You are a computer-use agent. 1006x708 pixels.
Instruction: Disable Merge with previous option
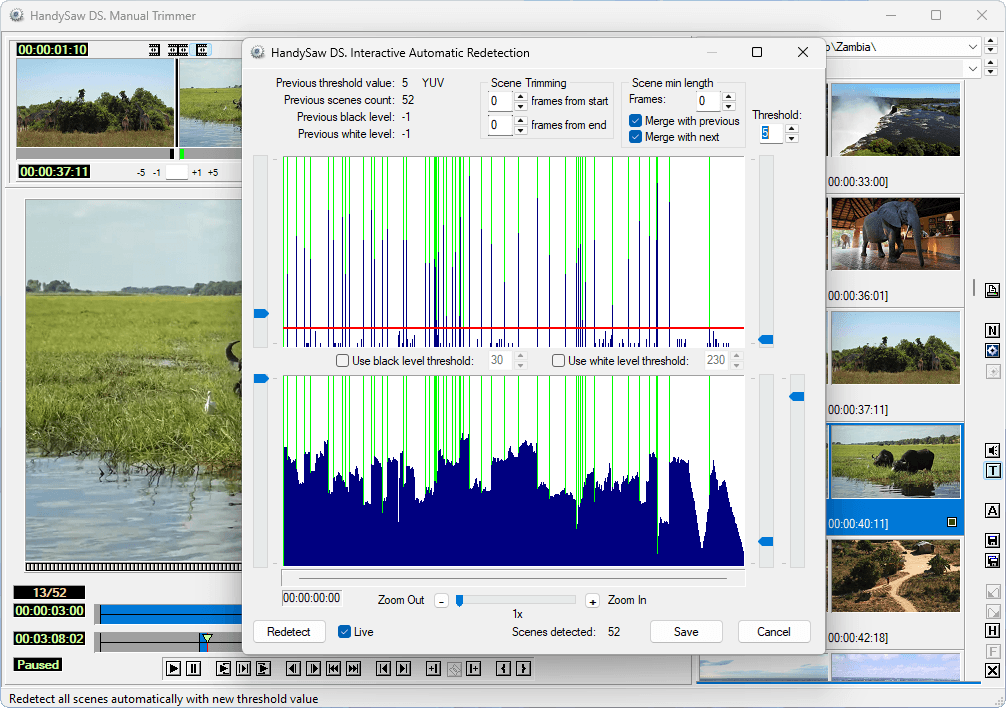click(636, 121)
